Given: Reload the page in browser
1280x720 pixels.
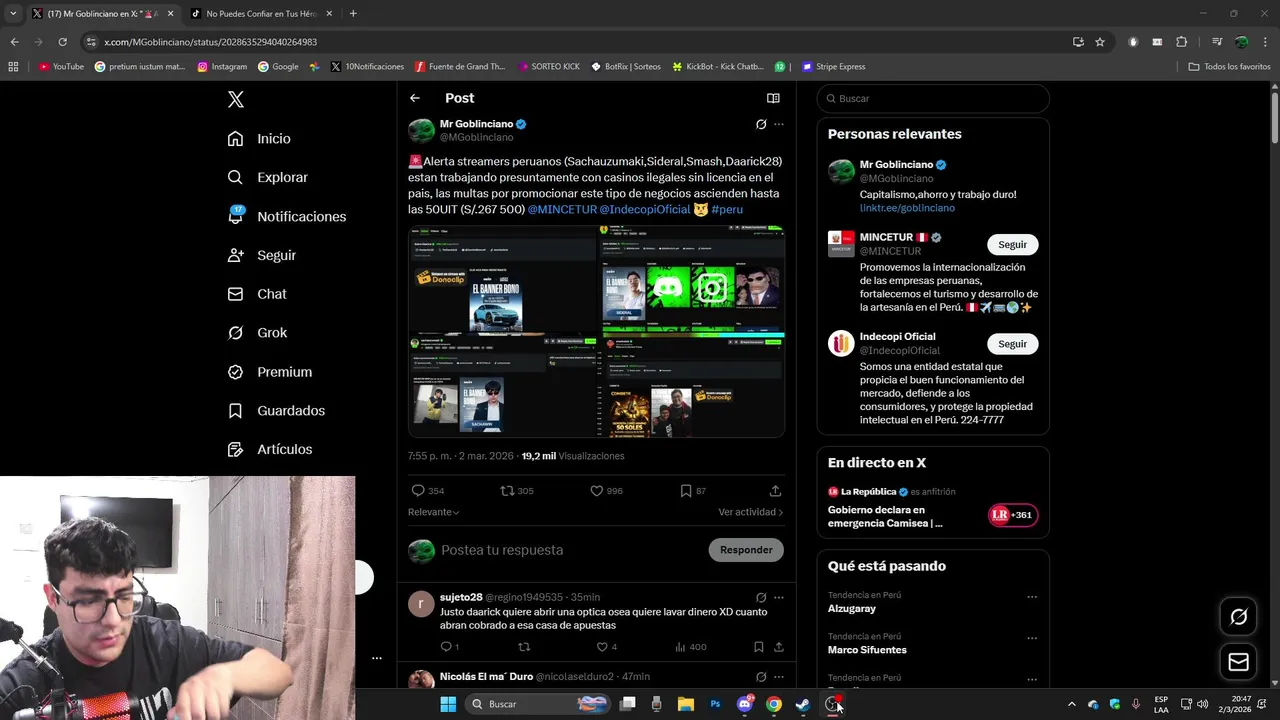Looking at the screenshot, I should (x=62, y=42).
